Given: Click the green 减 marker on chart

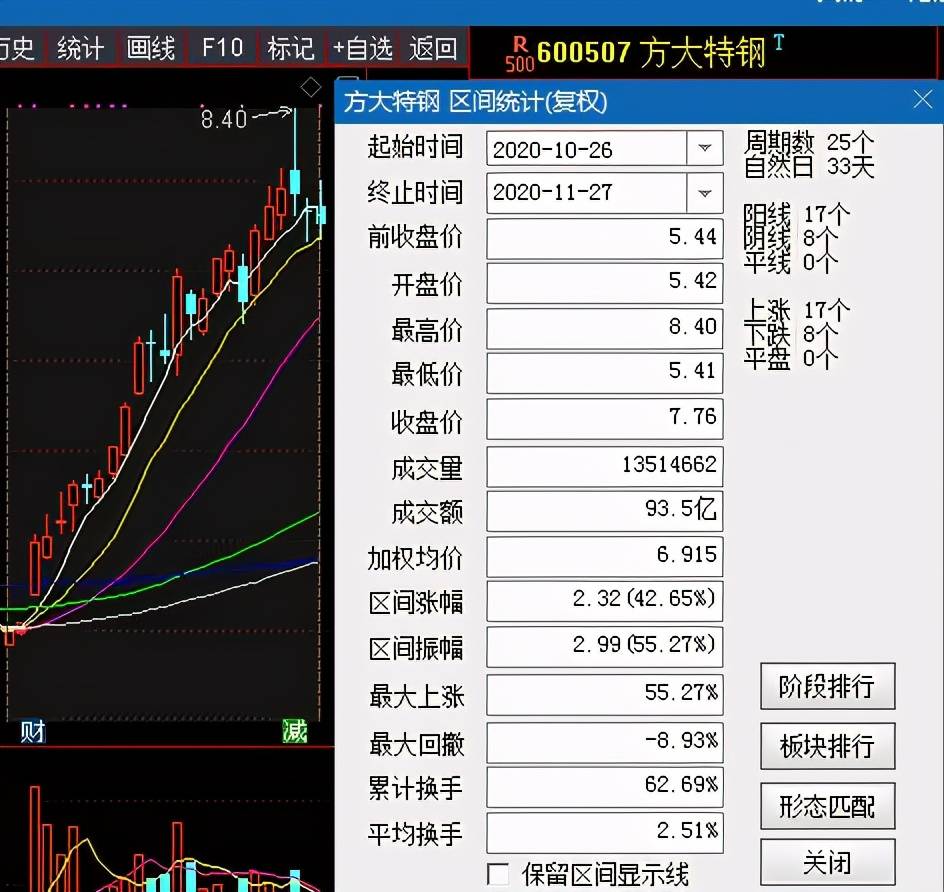Looking at the screenshot, I should tap(294, 732).
